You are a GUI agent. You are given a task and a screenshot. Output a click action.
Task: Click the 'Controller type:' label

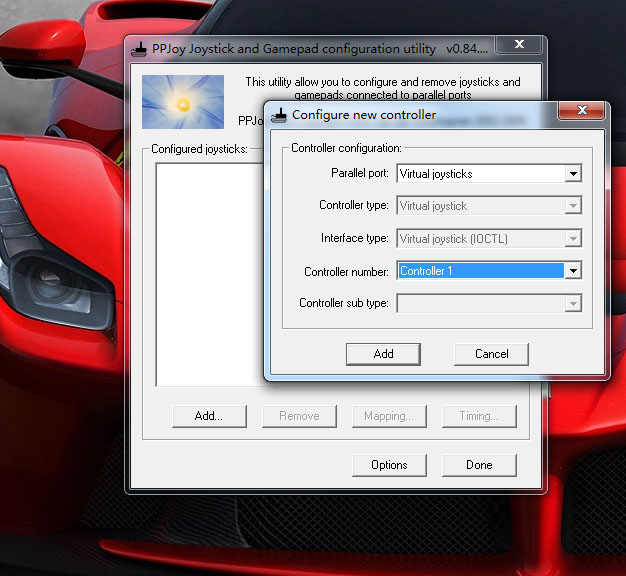[354, 205]
